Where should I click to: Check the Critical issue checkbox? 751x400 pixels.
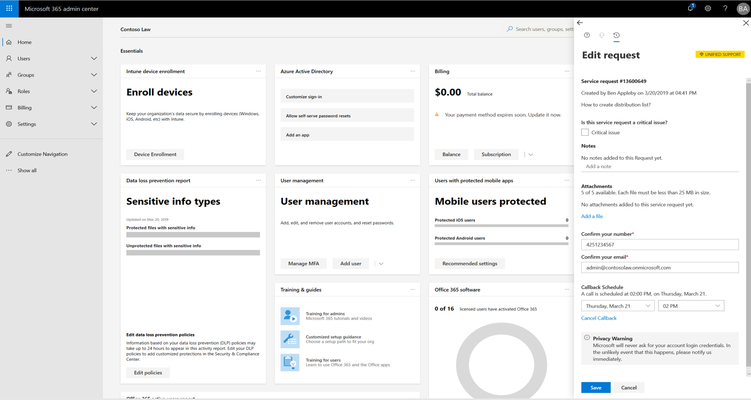(585, 132)
